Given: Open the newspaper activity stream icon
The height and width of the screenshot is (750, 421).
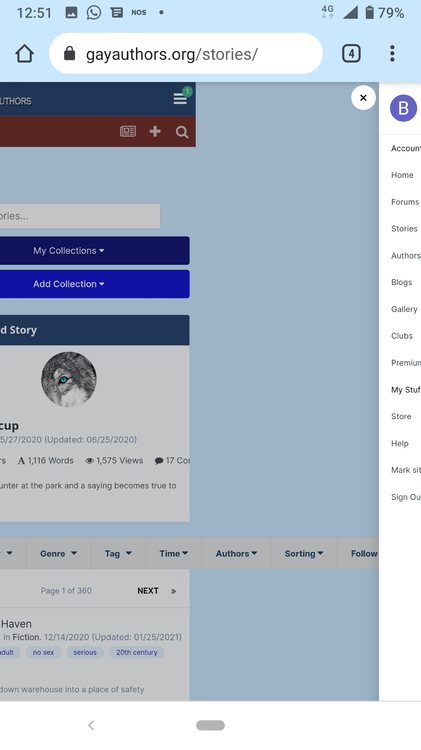Looking at the screenshot, I should [128, 132].
